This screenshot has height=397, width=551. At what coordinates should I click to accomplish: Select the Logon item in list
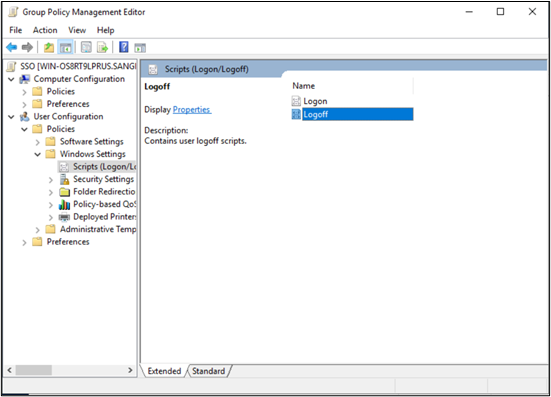click(x=315, y=101)
